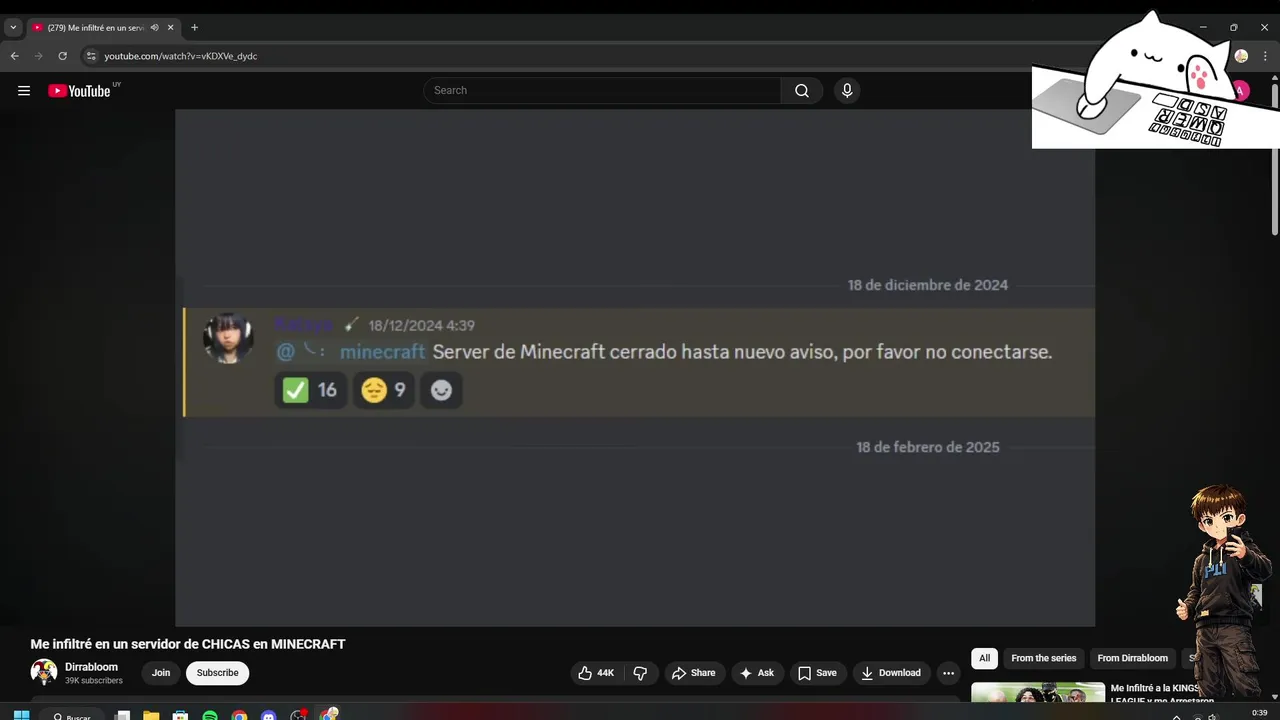Start voice search with the microphone
Screen dimensions: 1280x720
(847, 91)
